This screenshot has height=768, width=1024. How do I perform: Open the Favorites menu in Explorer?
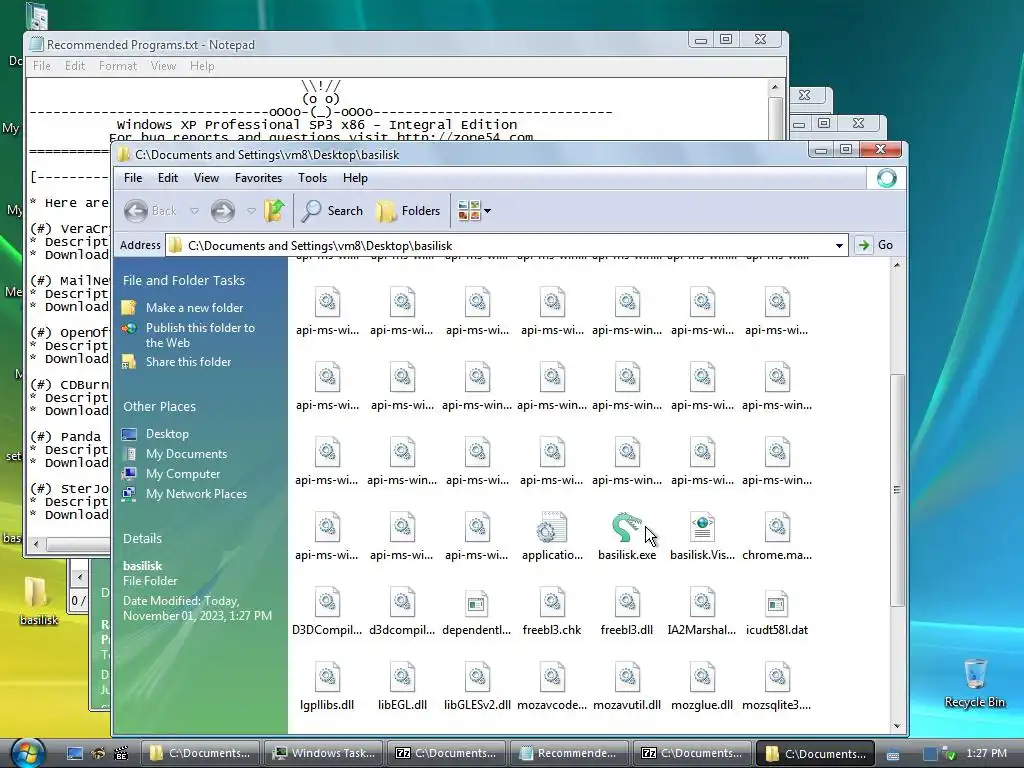coord(259,178)
